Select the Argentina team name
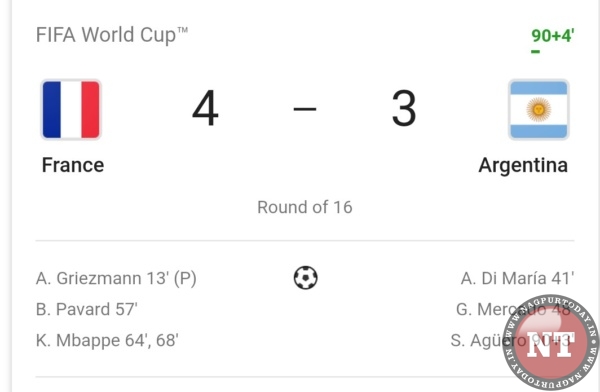Viewport: 600px width, 392px height. [523, 165]
